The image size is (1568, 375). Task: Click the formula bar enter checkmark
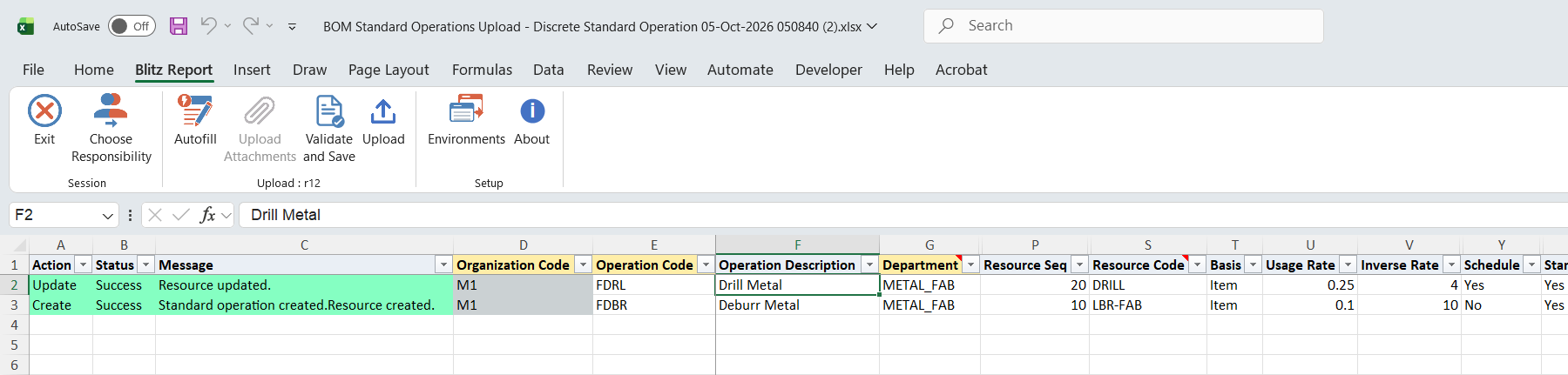click(181, 215)
